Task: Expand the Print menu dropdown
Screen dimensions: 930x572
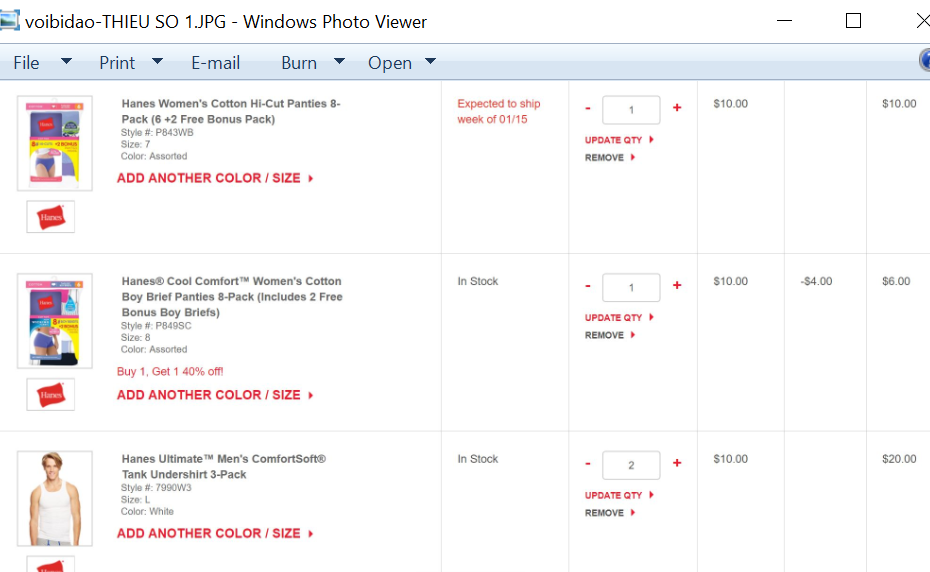Action: coord(130,62)
